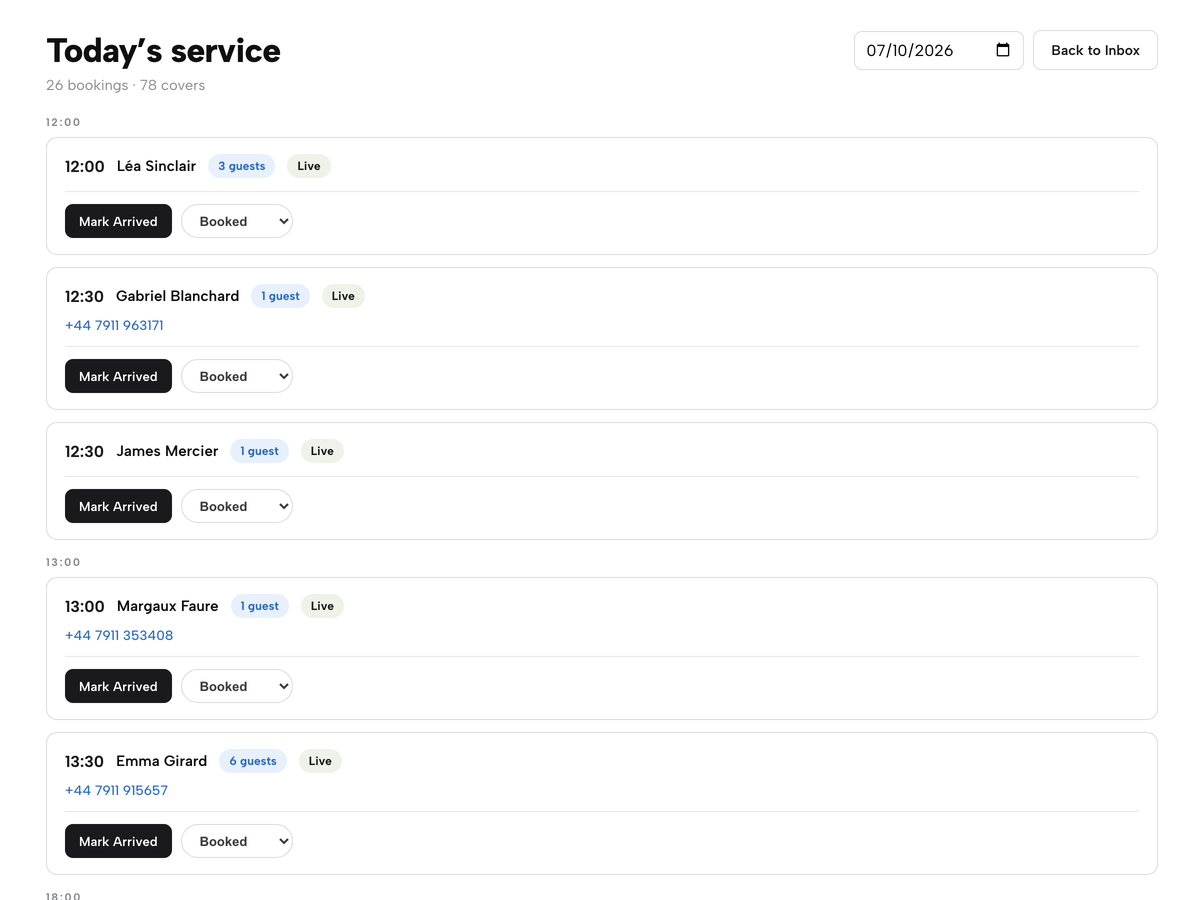
Task: Click the Live badge for Margaux Faure
Action: coord(322,606)
